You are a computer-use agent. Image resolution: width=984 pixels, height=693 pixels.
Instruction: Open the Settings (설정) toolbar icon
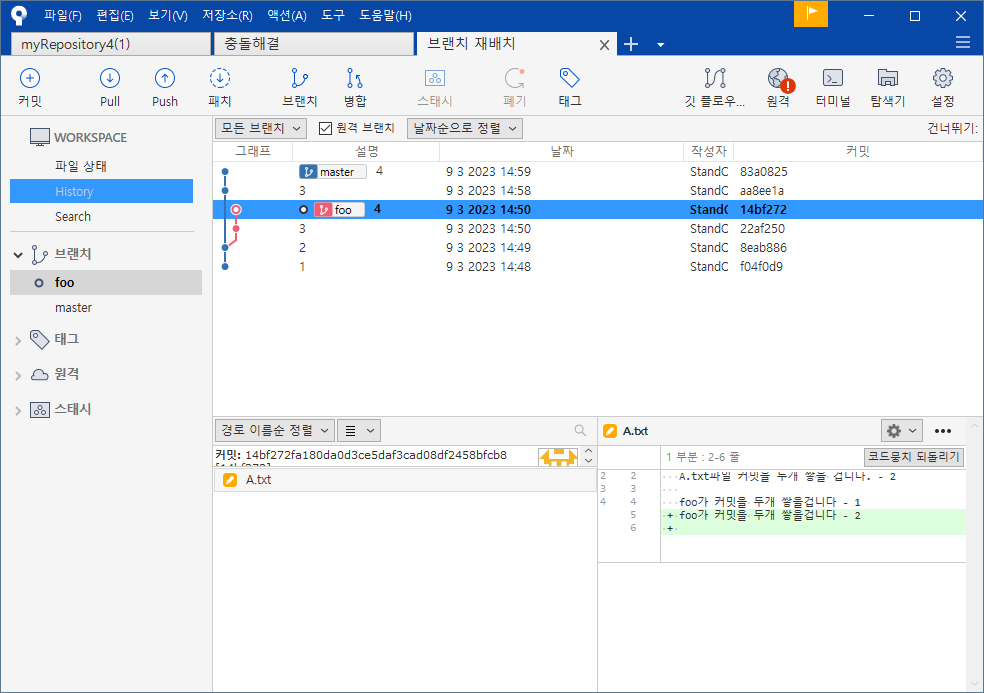pyautogui.click(x=943, y=78)
